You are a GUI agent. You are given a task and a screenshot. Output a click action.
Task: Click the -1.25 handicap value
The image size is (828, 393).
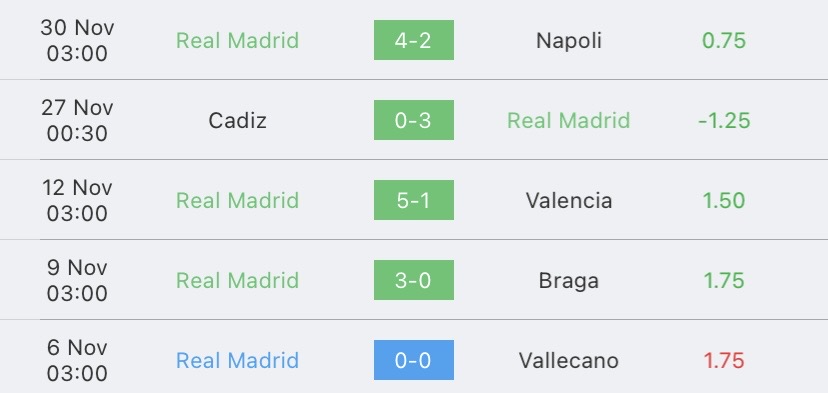click(x=724, y=120)
